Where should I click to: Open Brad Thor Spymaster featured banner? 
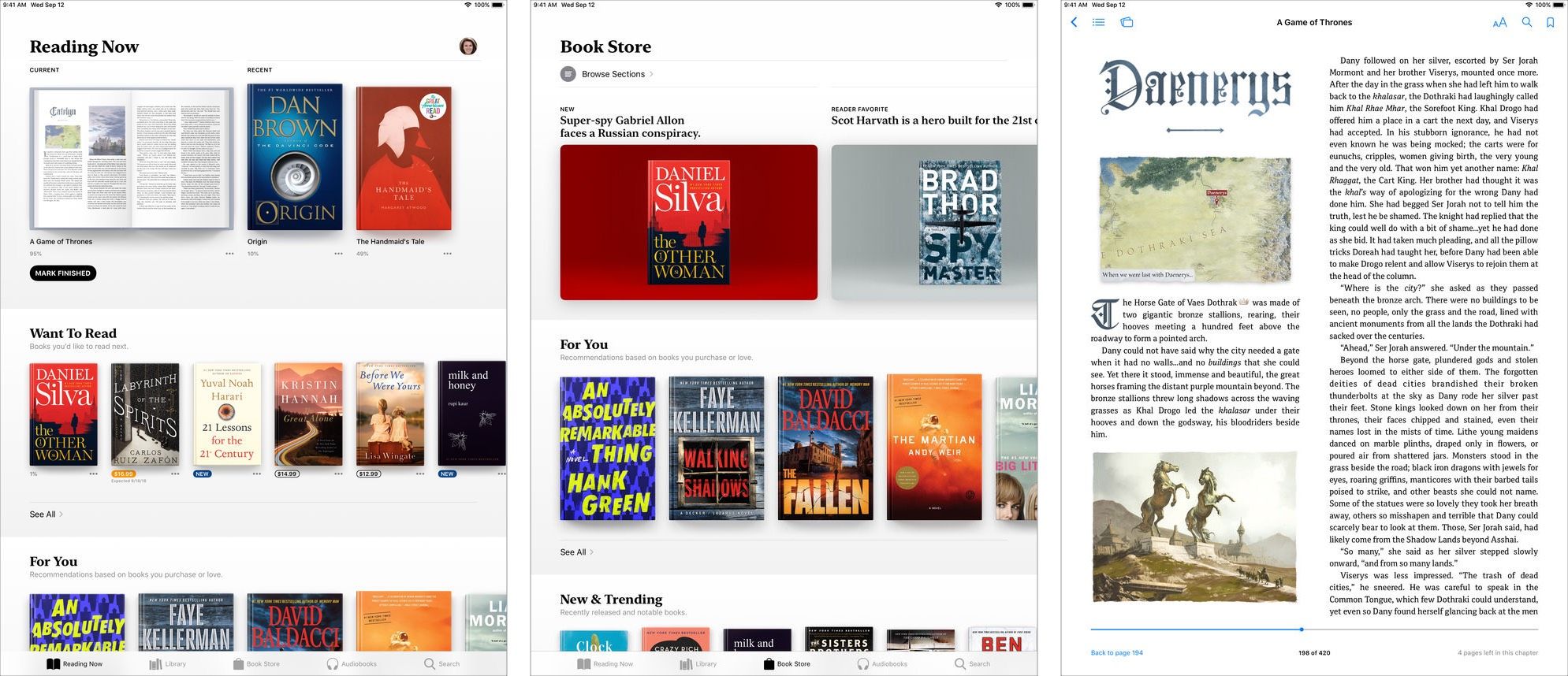tap(934, 223)
